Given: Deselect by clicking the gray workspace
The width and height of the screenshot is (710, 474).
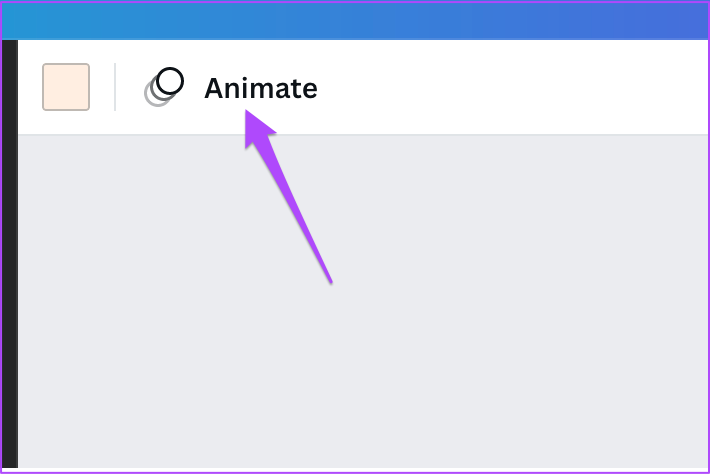Looking at the screenshot, I should [x=498, y=299].
